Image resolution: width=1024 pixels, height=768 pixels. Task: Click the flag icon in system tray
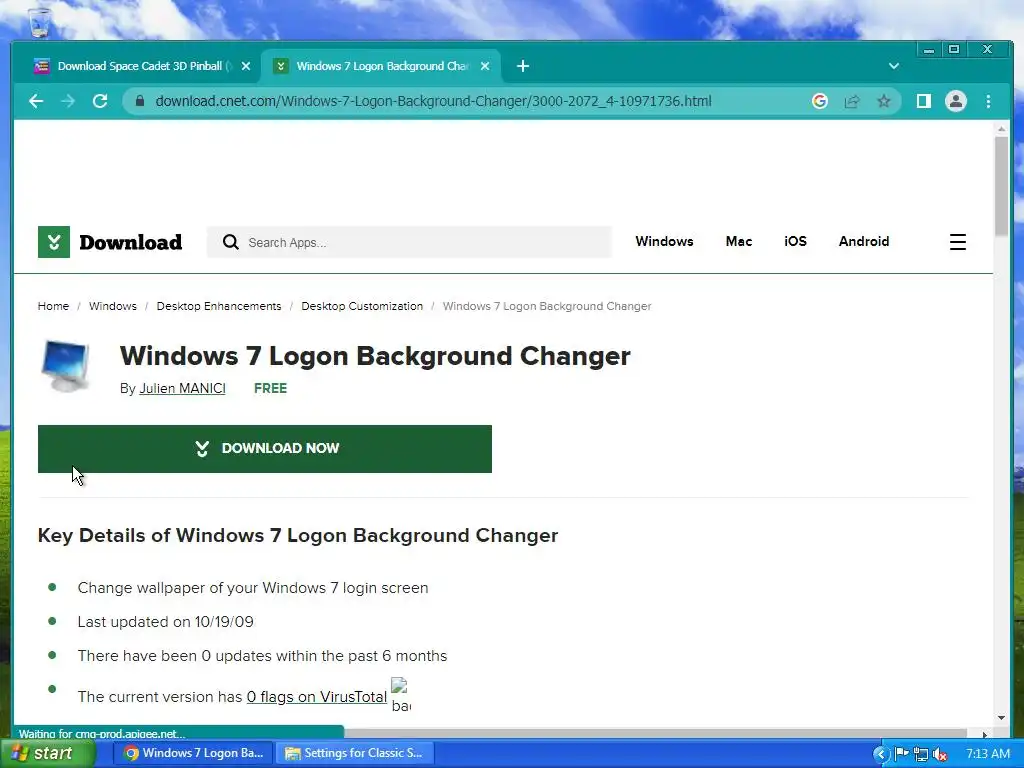point(901,754)
